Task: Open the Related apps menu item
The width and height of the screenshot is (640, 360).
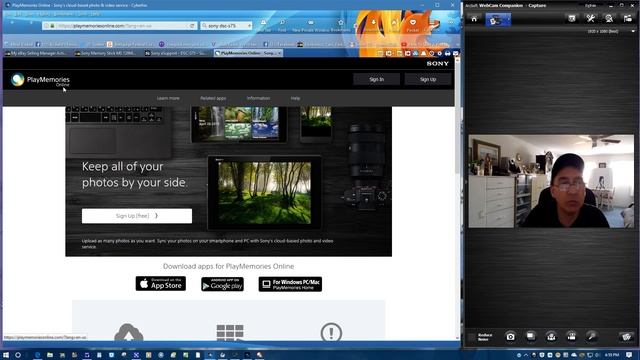Action: (x=213, y=98)
